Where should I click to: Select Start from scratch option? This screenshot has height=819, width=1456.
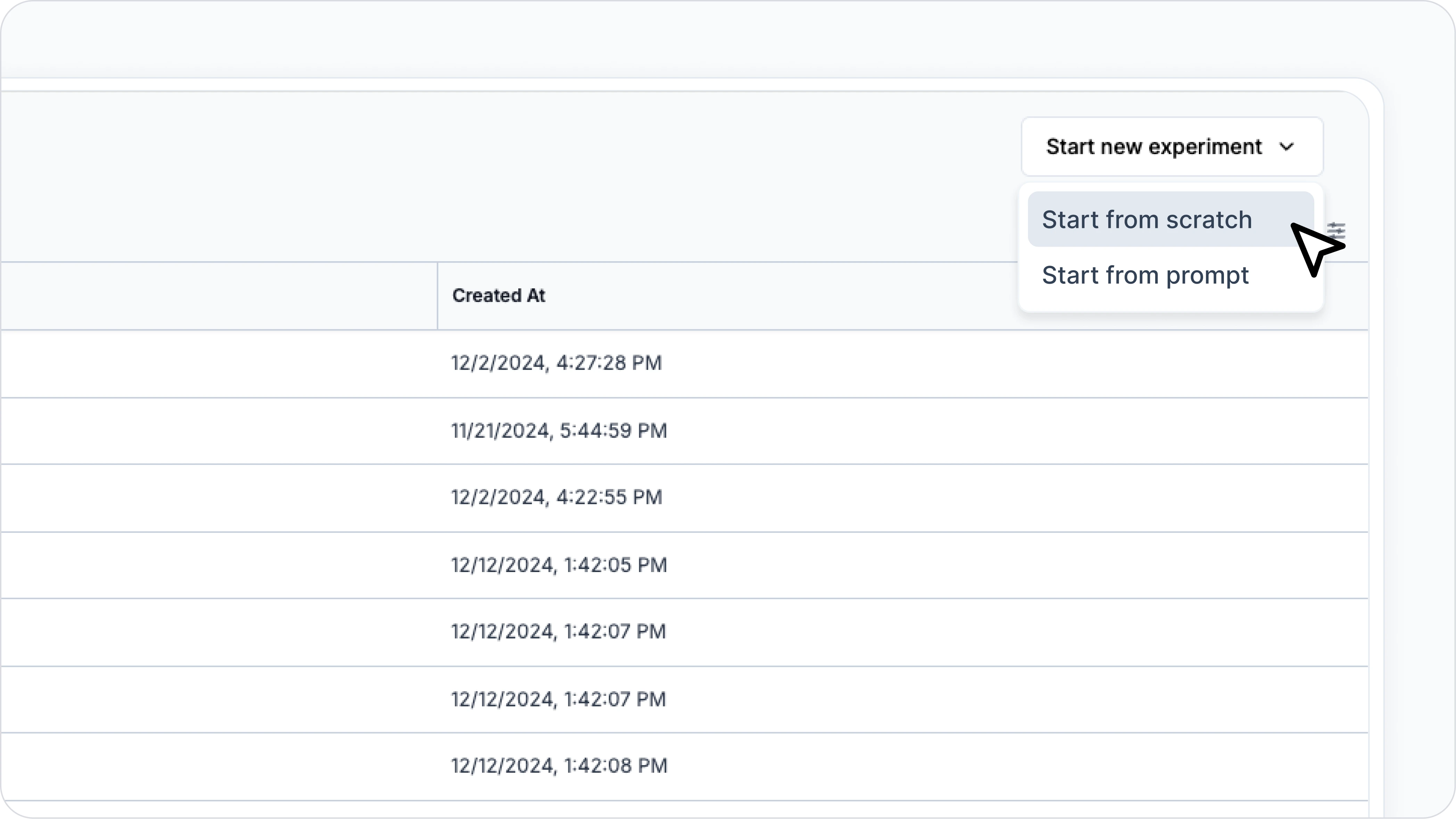[x=1147, y=219]
